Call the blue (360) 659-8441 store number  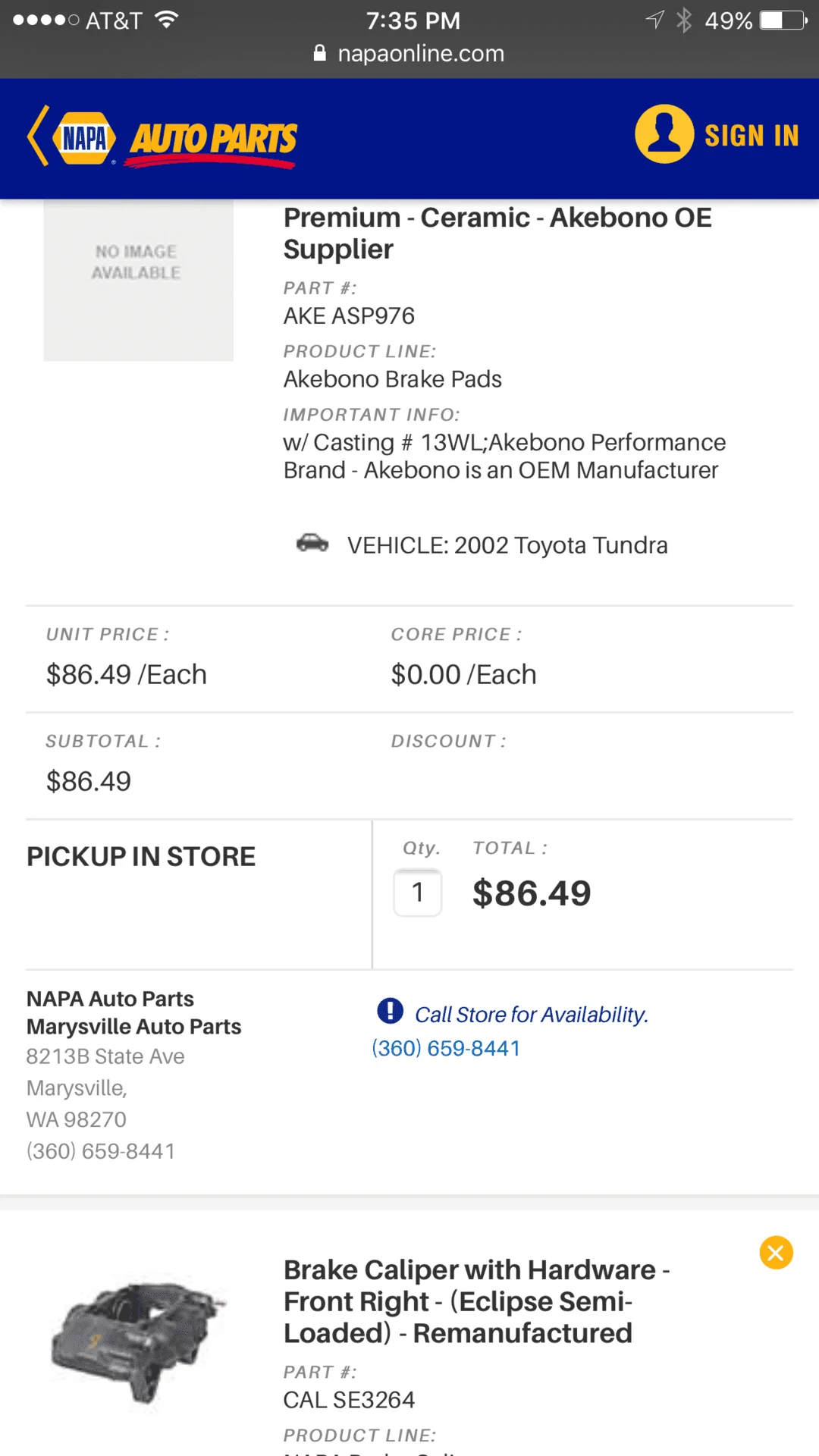pos(446,1048)
